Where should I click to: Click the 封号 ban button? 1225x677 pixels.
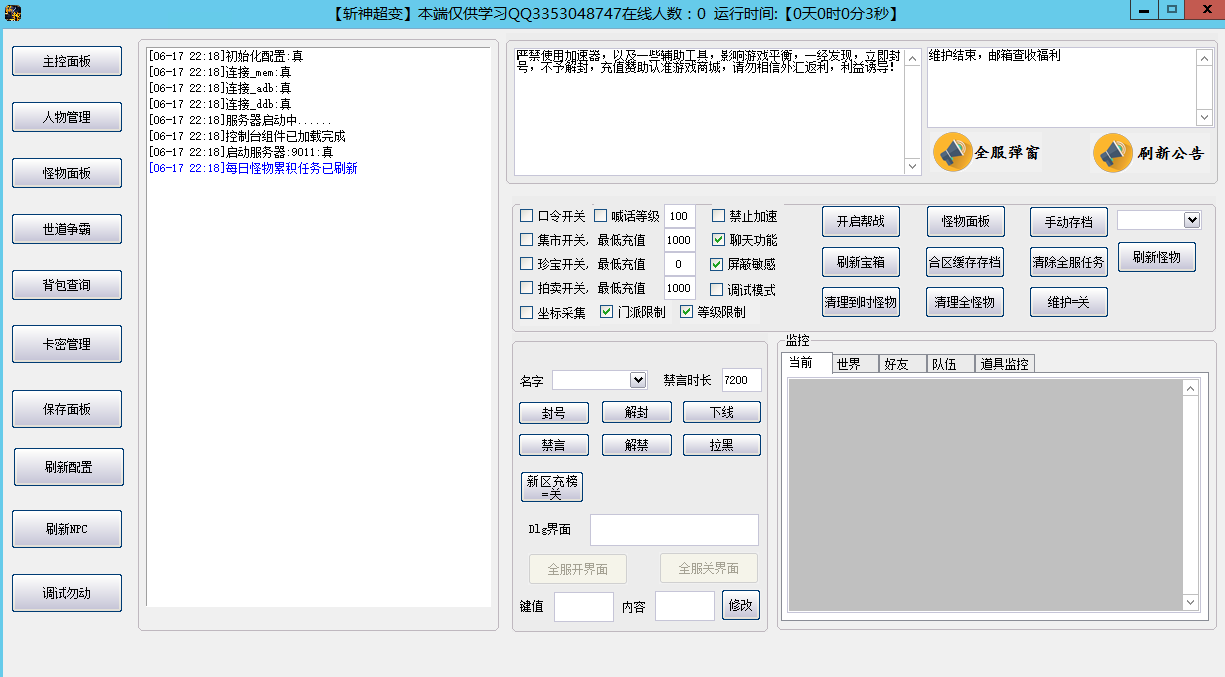coord(553,413)
